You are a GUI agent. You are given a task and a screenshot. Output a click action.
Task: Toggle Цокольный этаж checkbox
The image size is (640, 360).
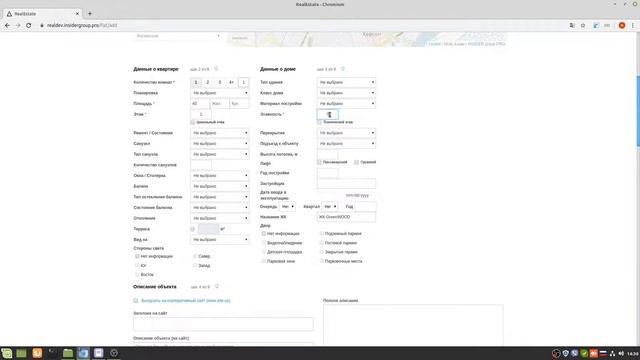pyautogui.click(x=193, y=122)
